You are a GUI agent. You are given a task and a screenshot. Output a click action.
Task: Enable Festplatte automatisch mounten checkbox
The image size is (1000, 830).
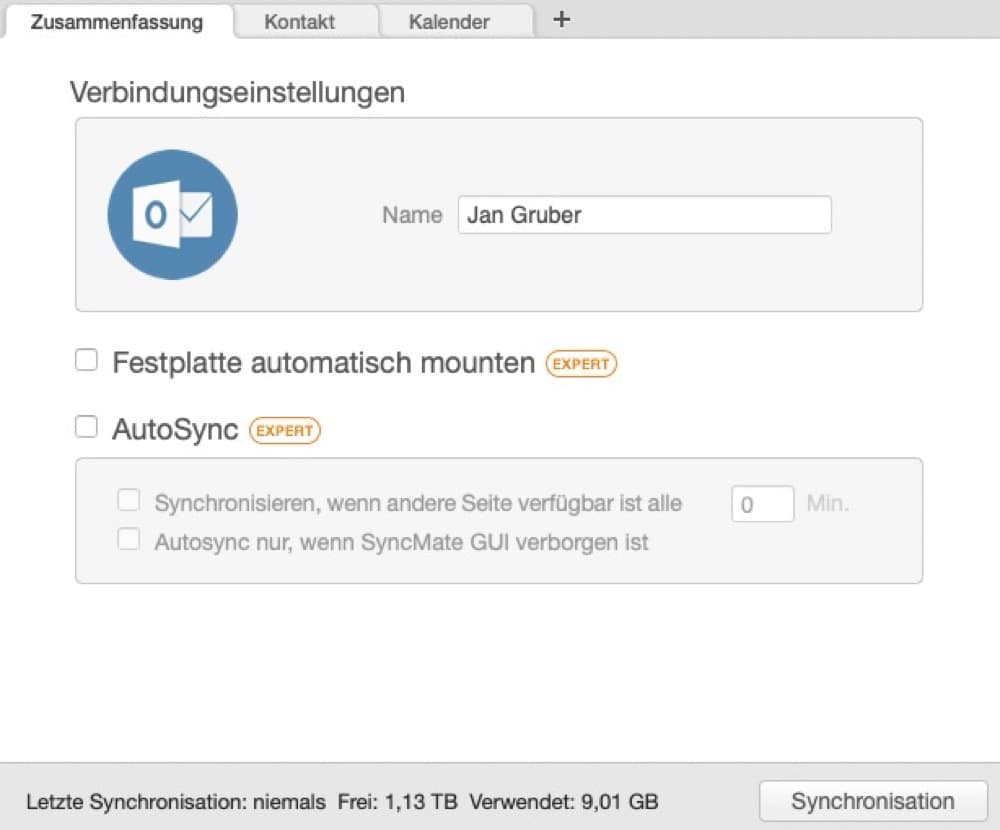(x=86, y=360)
